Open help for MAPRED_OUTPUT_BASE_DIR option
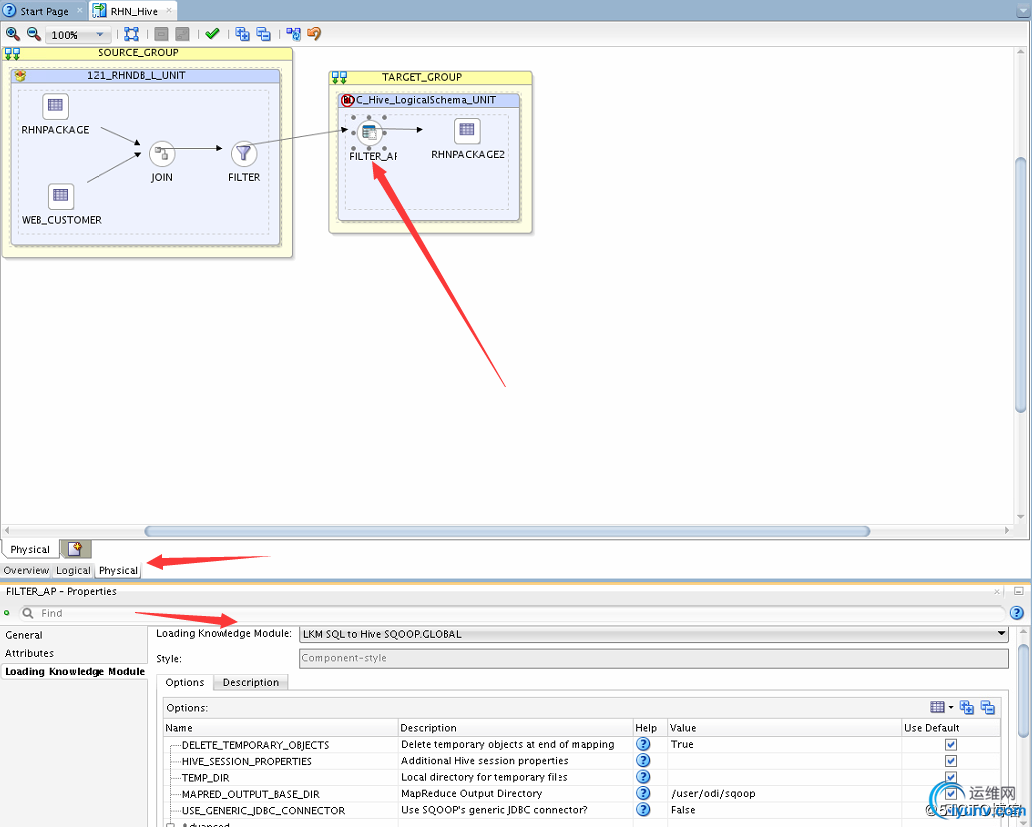Screen dimensions: 1032x827 (x=643, y=793)
